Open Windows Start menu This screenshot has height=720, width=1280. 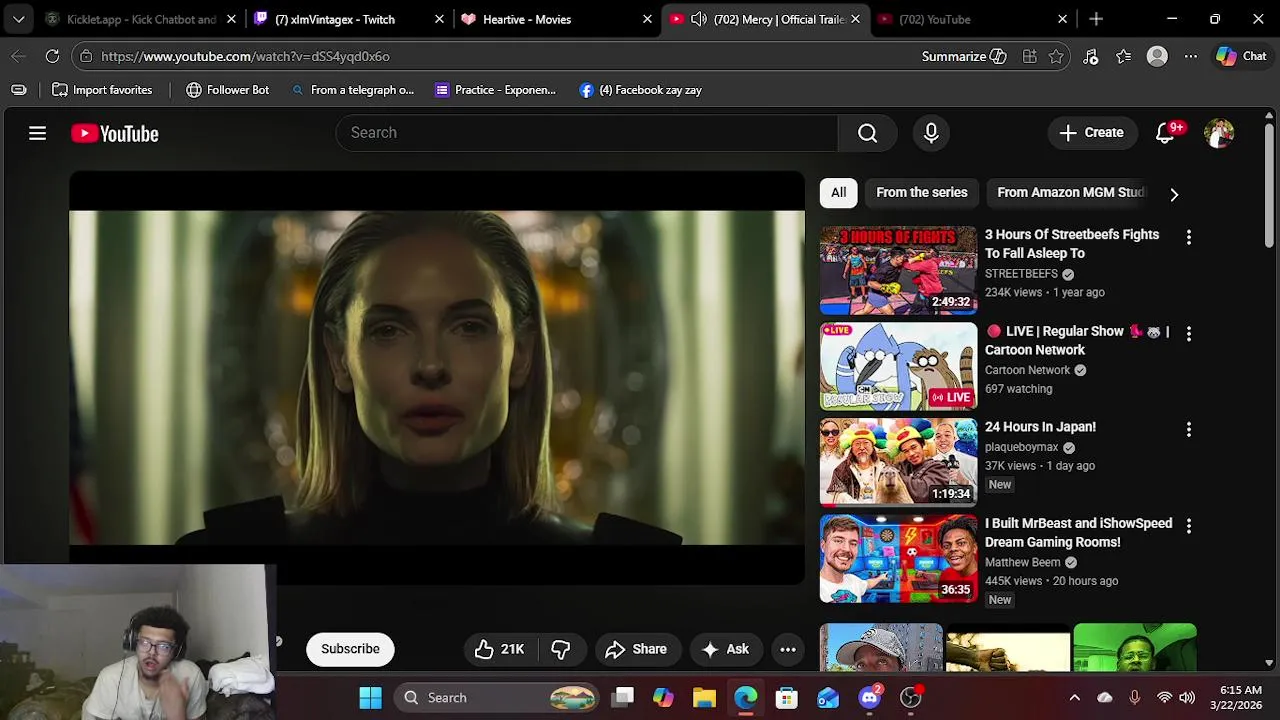(370, 698)
